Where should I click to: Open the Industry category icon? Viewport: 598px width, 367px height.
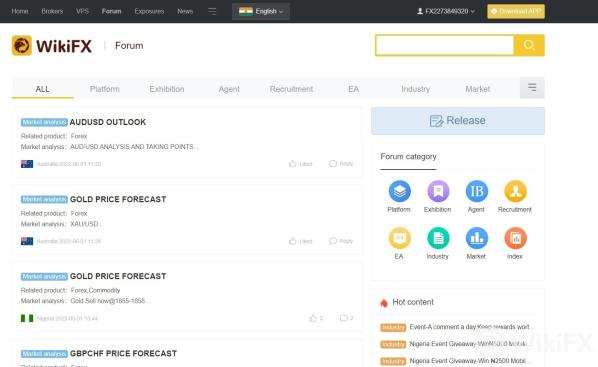pyautogui.click(x=438, y=238)
